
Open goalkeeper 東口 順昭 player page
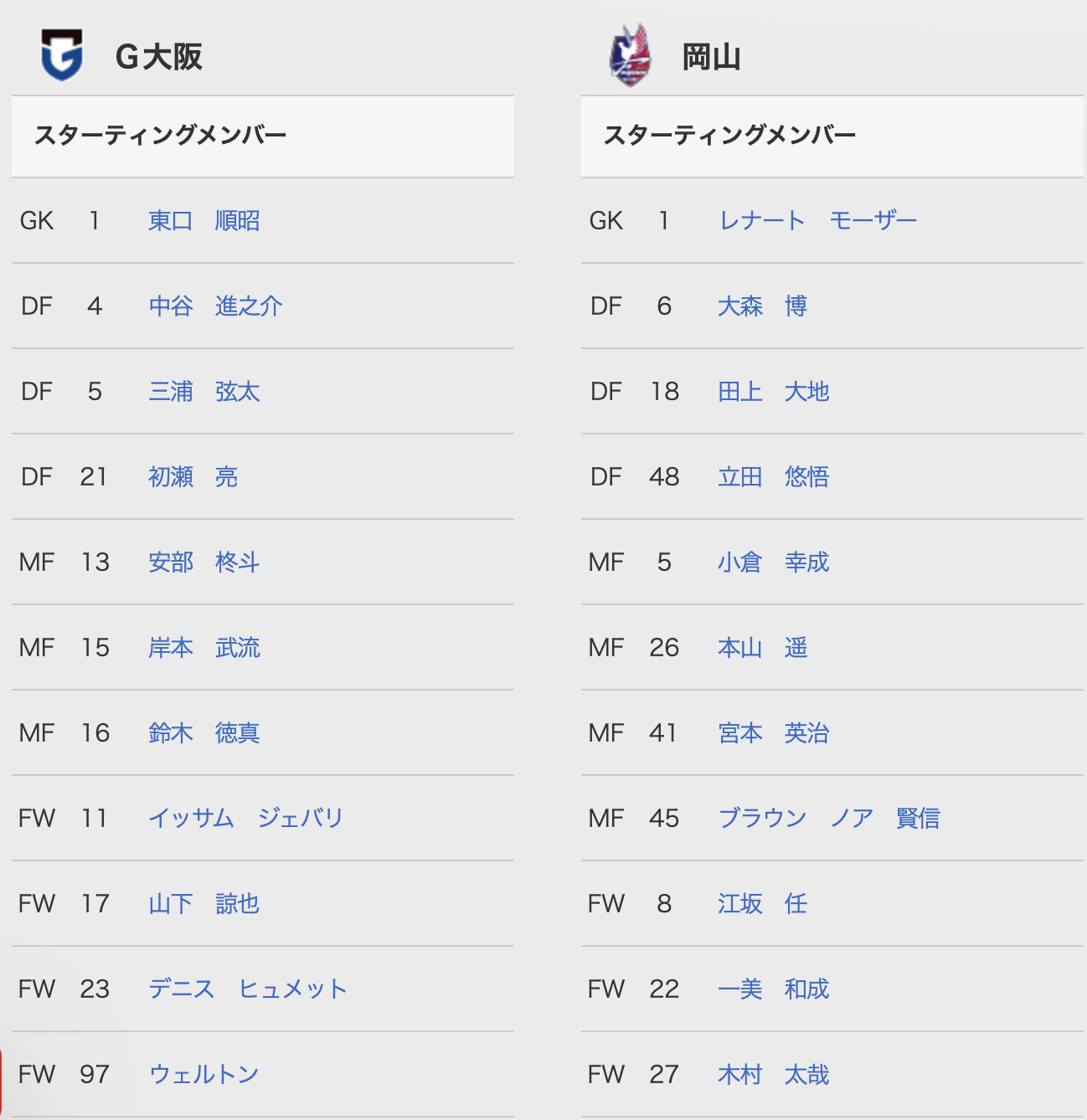pyautogui.click(x=203, y=221)
